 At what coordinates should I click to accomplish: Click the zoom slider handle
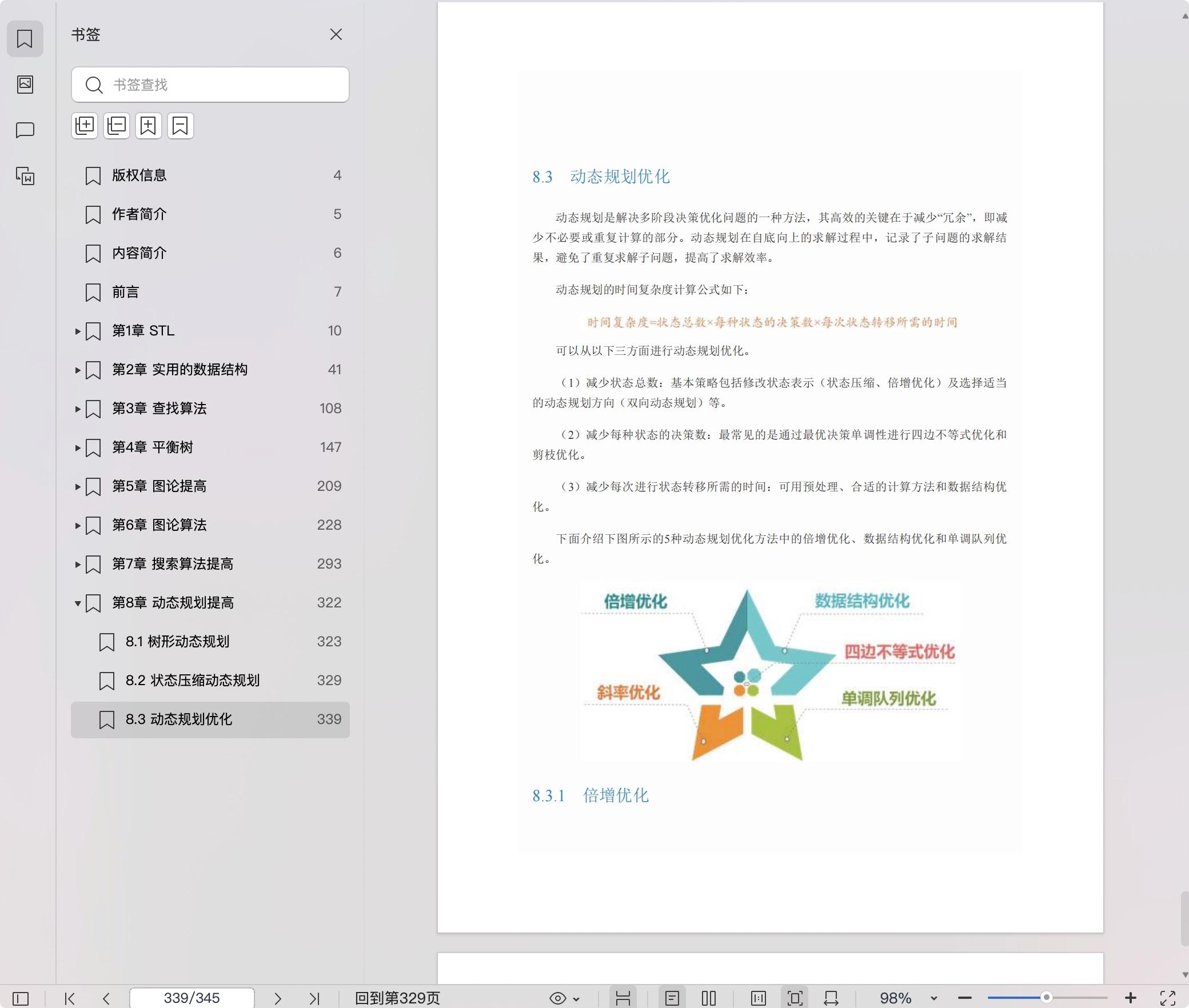[x=1046, y=998]
